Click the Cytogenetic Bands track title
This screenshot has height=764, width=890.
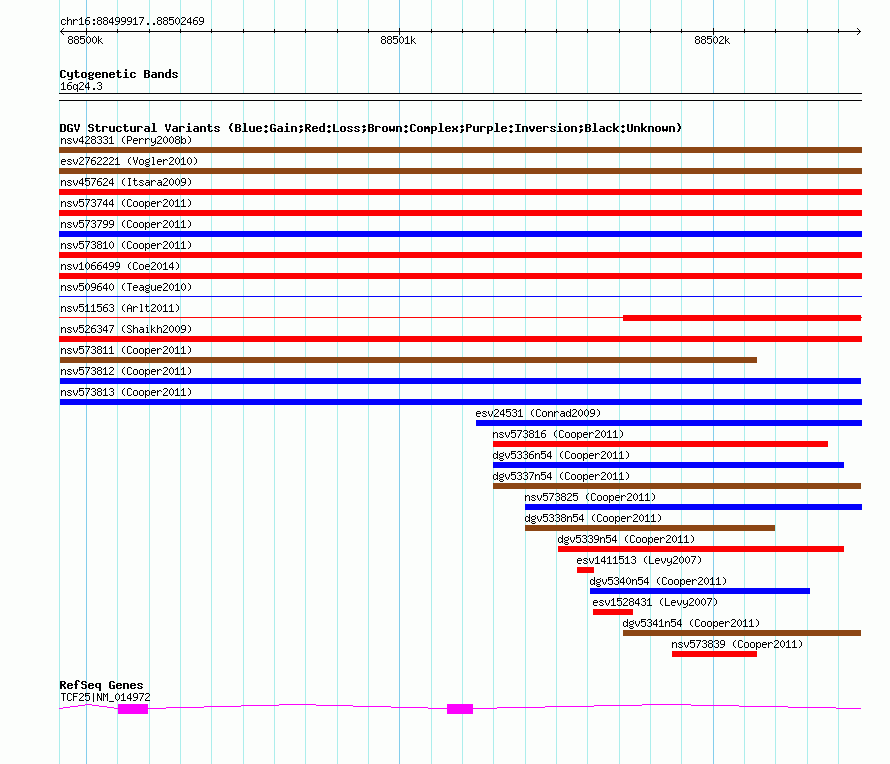click(x=119, y=74)
